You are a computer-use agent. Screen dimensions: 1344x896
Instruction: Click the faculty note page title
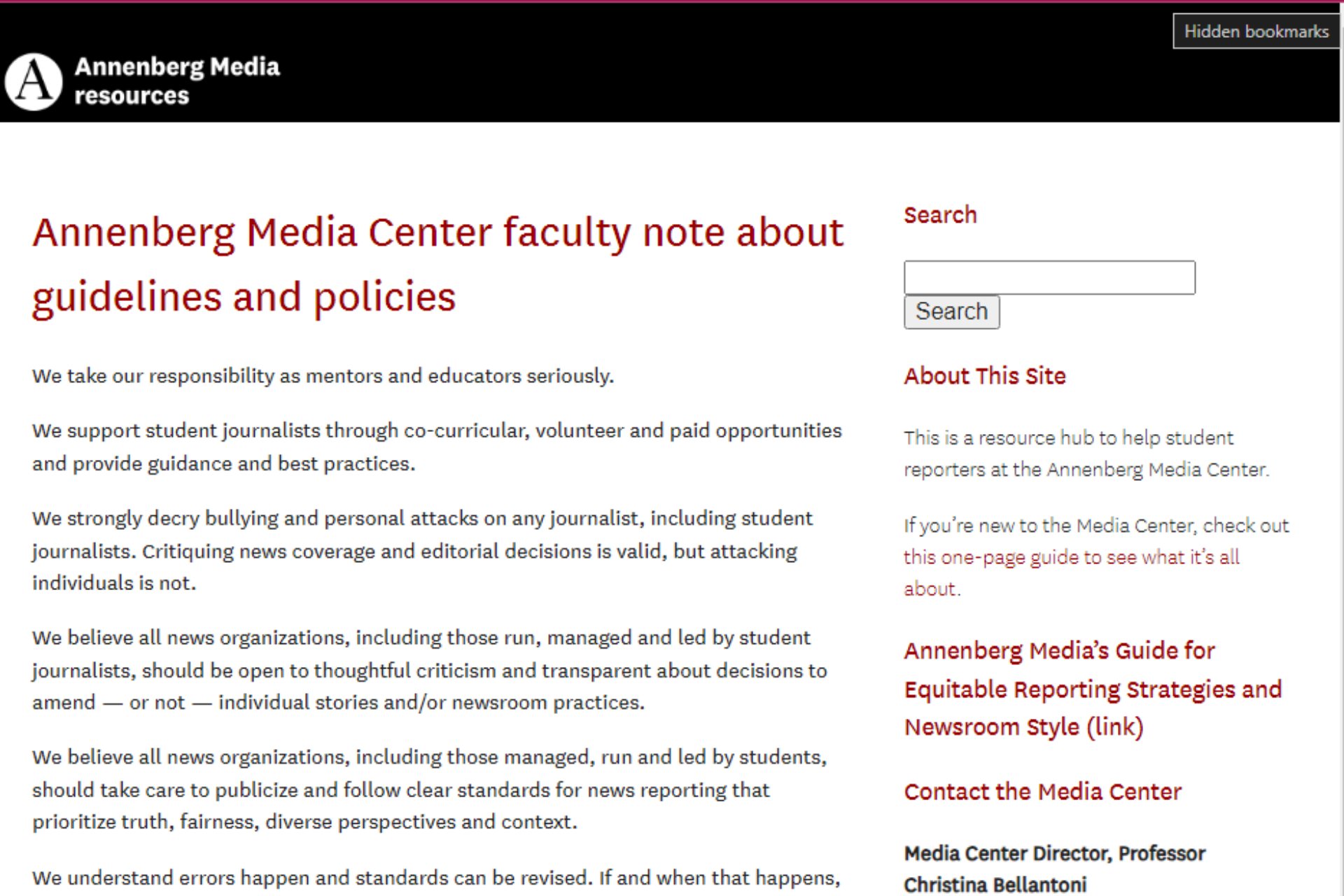point(437,265)
